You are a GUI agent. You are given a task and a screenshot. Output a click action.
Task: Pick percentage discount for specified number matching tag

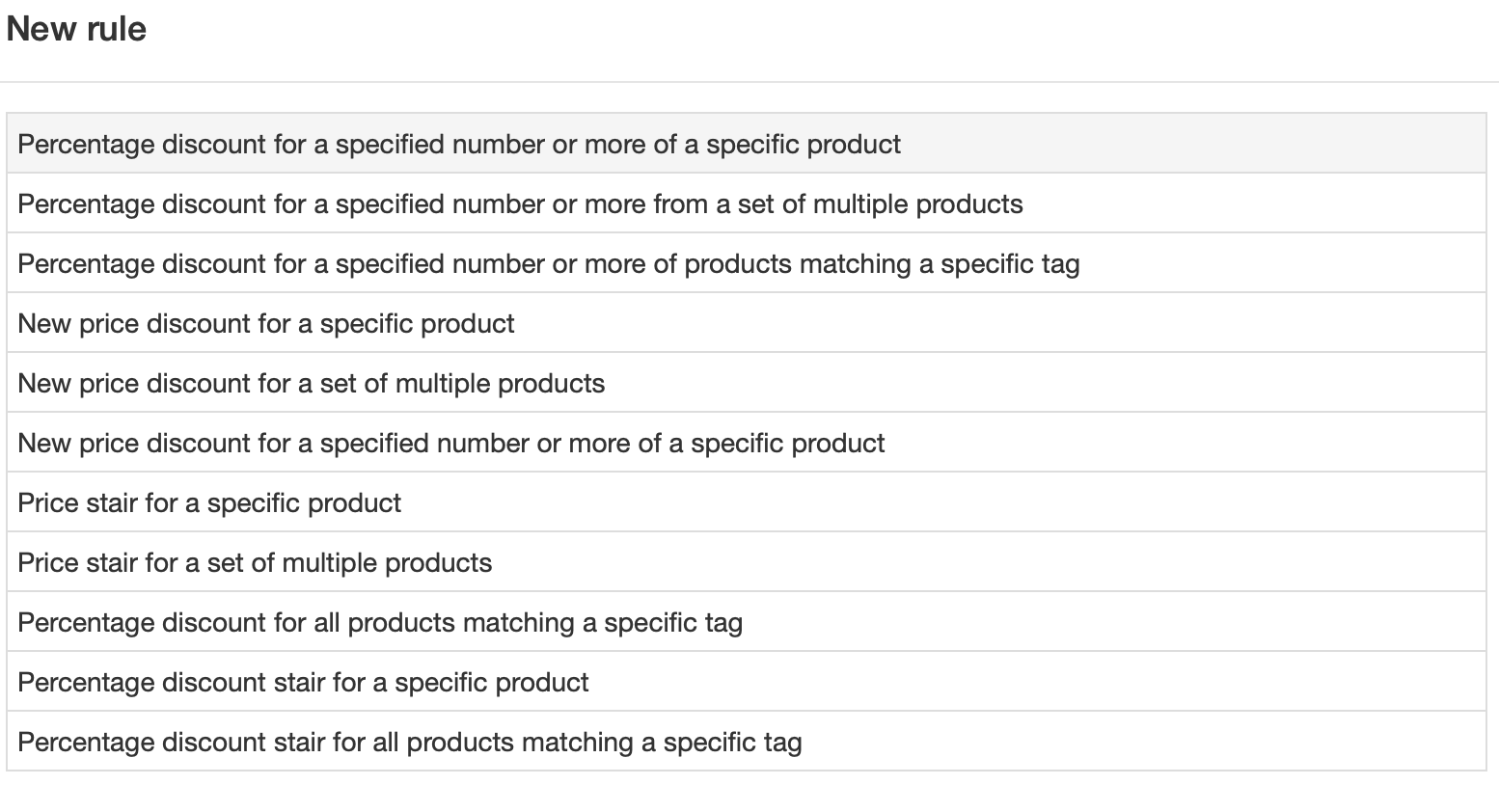(x=548, y=264)
